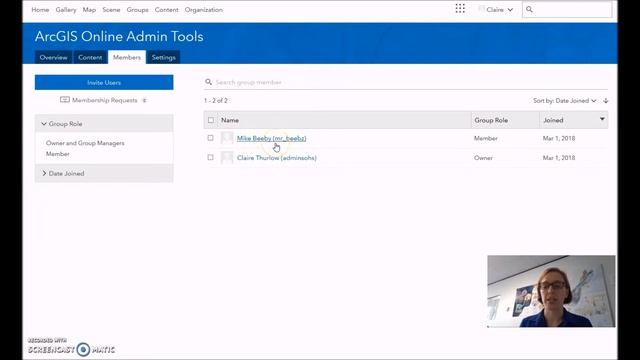Click the search magnifier icon in top bar
Image resolution: width=640 pixels, height=360 pixels.
[x=529, y=9]
